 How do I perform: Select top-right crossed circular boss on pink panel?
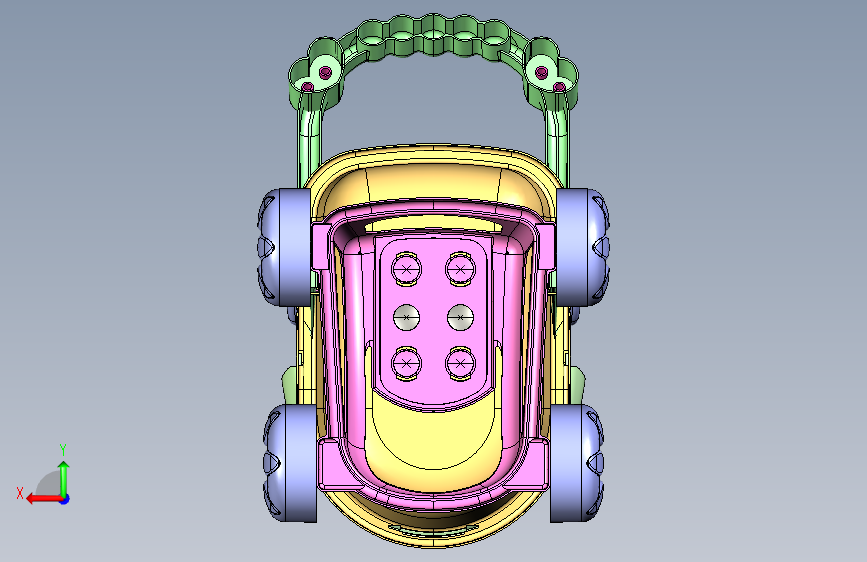coord(460,269)
